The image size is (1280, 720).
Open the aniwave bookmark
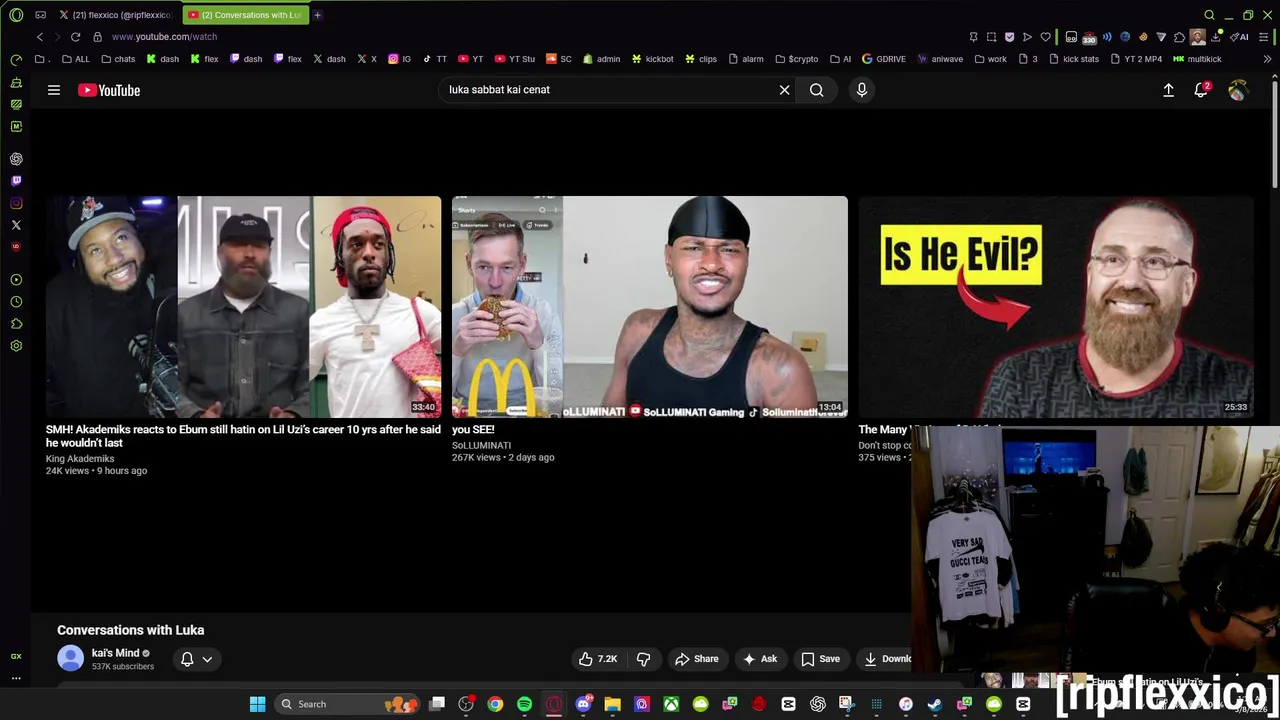tap(940, 59)
